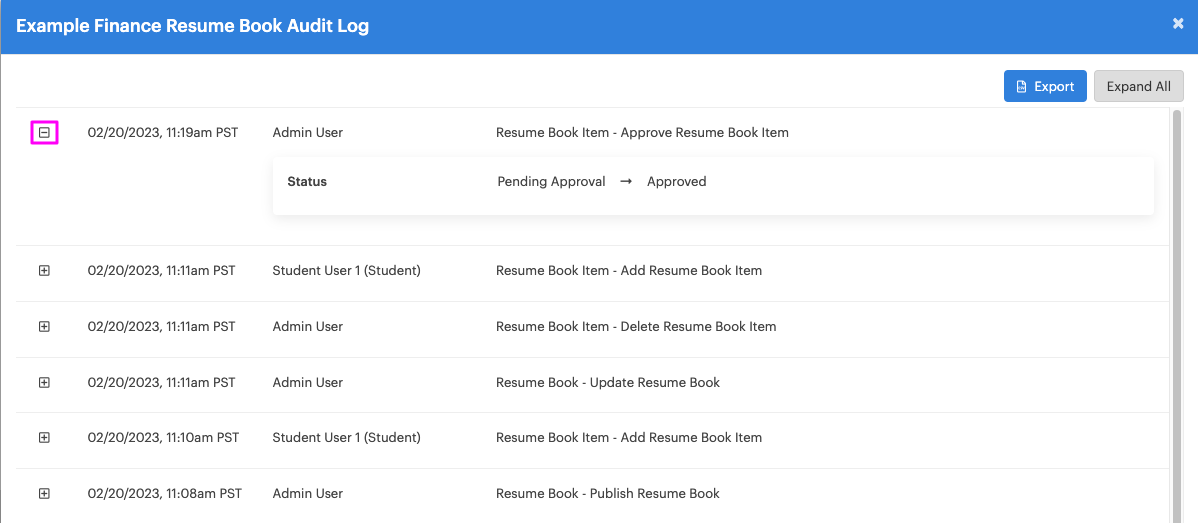Click 'Student User 1 (Student)' in 11:10am row

347,438
